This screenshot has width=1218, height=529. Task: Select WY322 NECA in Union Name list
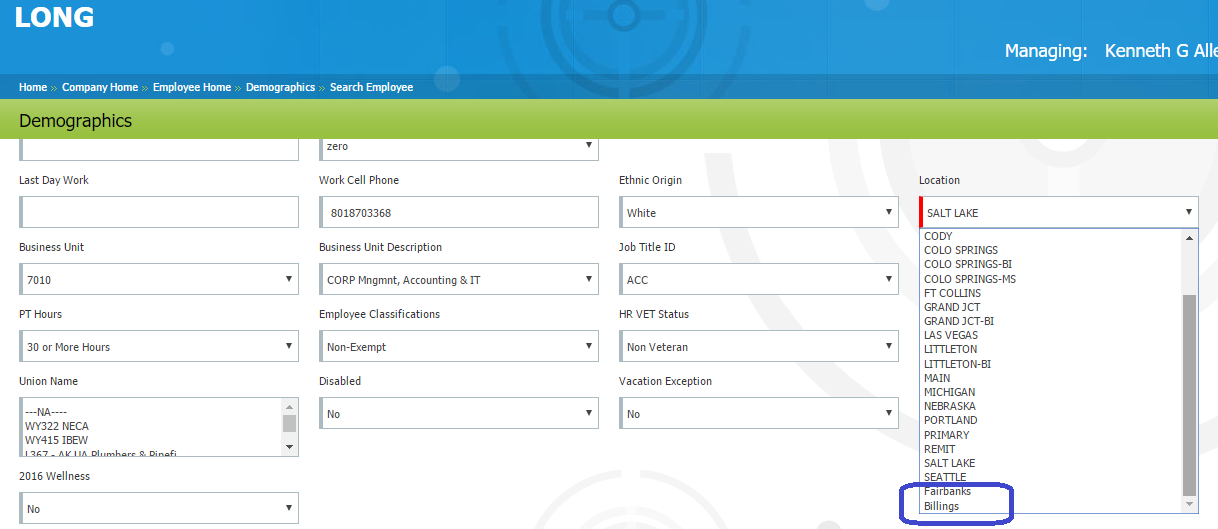[x=57, y=426]
